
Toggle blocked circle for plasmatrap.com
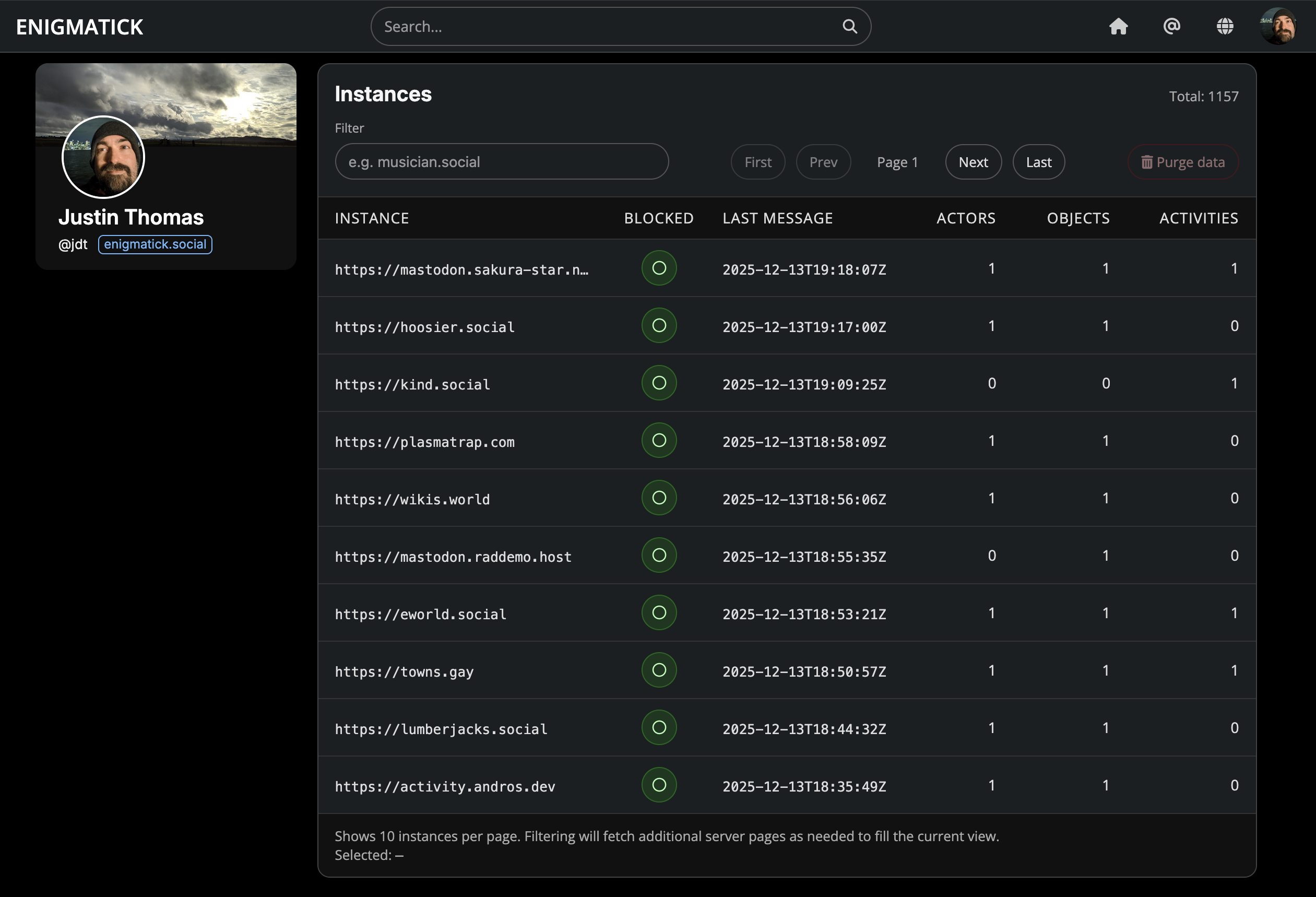click(x=659, y=441)
